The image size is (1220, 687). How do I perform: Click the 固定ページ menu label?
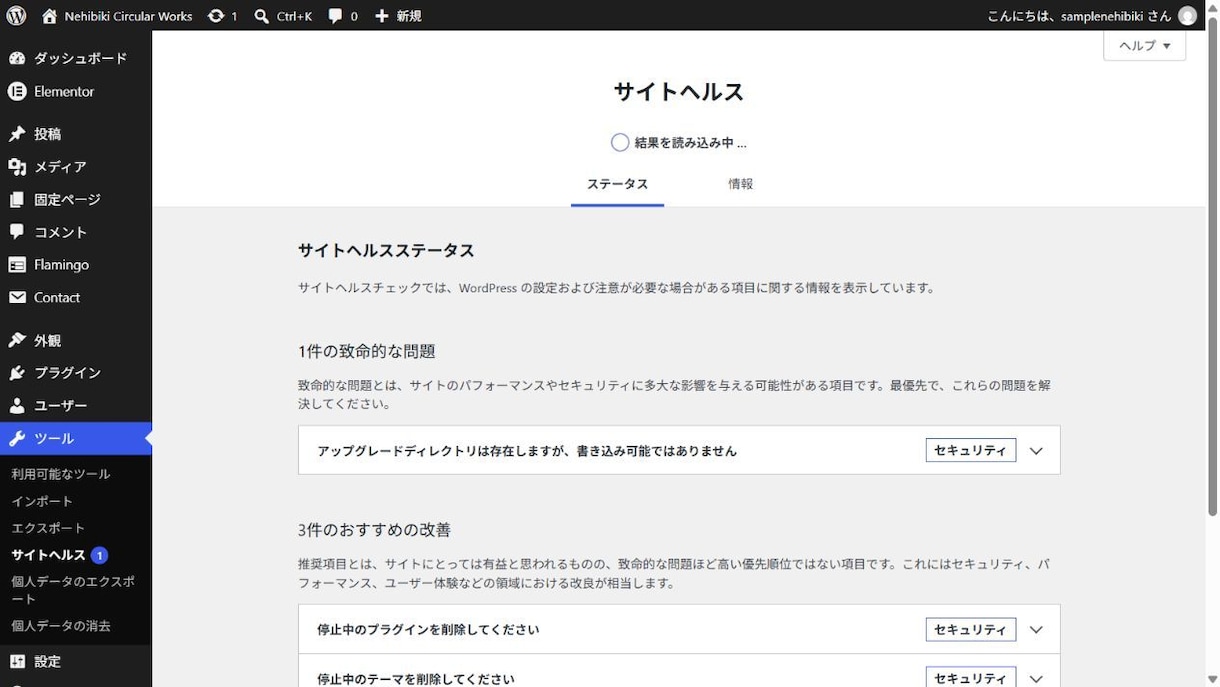[68, 200]
